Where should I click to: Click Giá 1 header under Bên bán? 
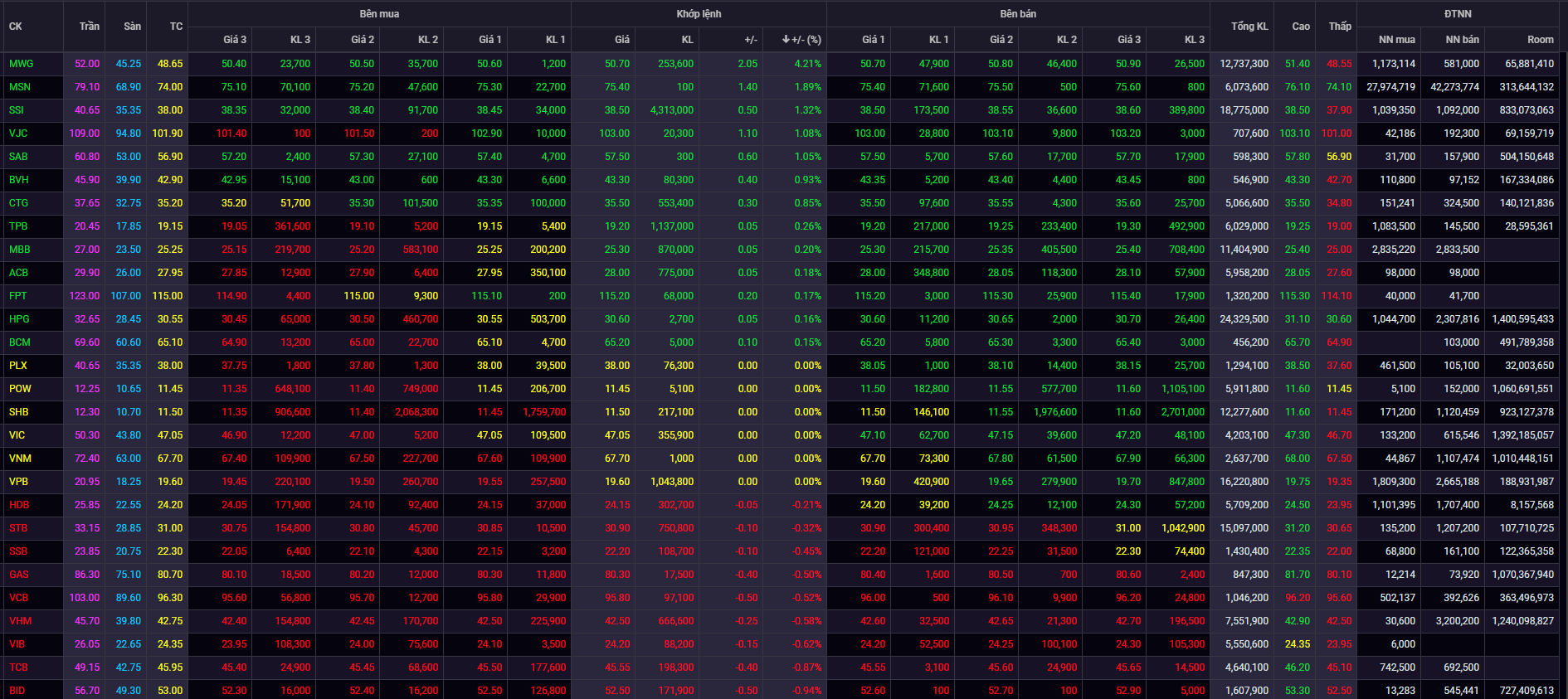874,39
